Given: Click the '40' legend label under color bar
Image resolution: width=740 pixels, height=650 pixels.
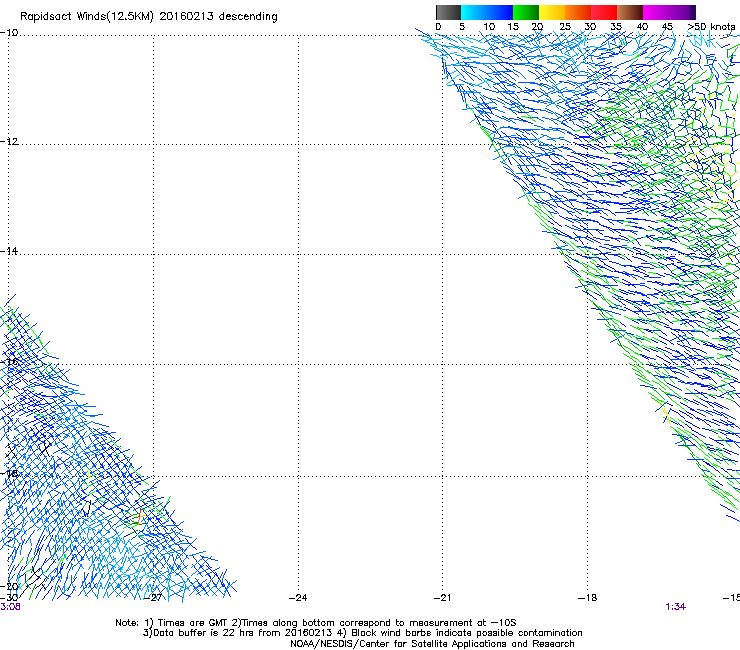Looking at the screenshot, I should pyautogui.click(x=642, y=27).
